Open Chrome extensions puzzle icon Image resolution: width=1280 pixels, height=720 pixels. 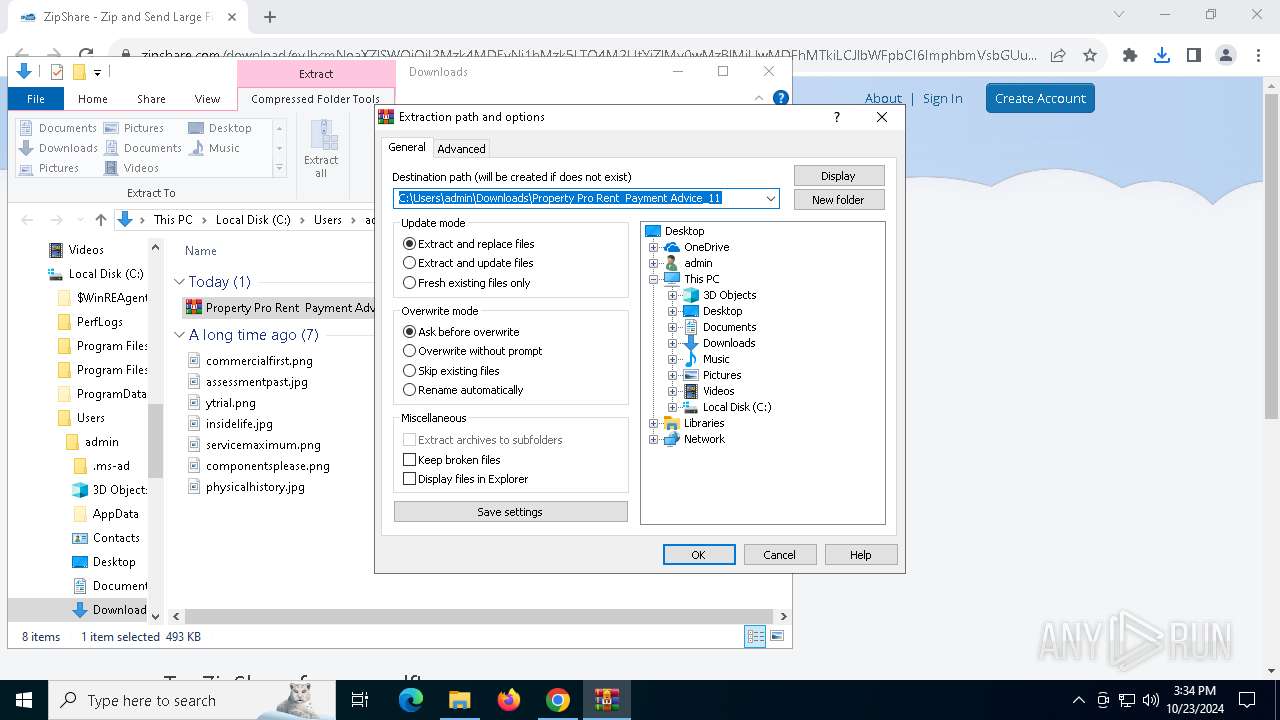coord(1130,56)
